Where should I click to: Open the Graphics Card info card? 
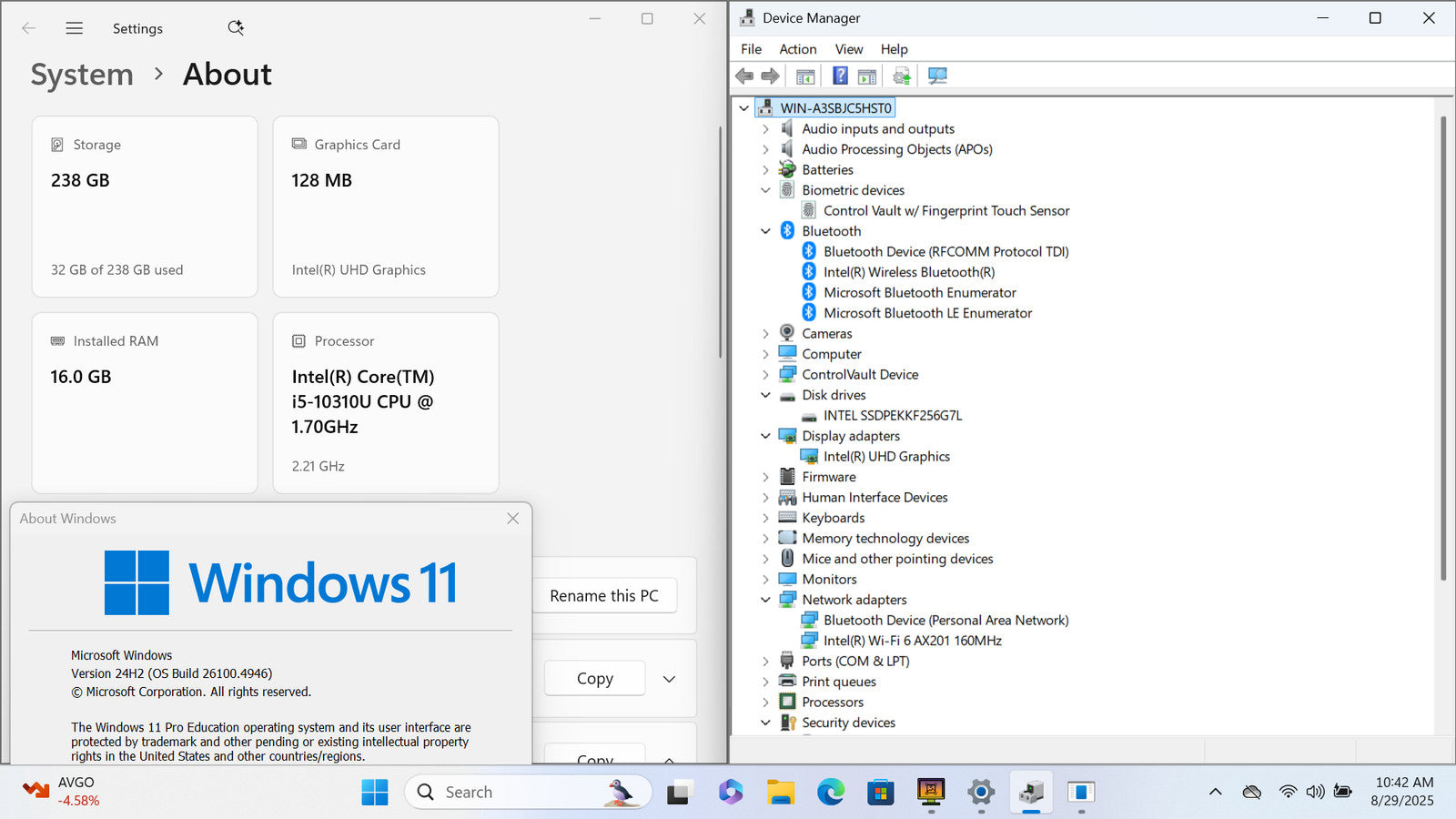[x=386, y=207]
